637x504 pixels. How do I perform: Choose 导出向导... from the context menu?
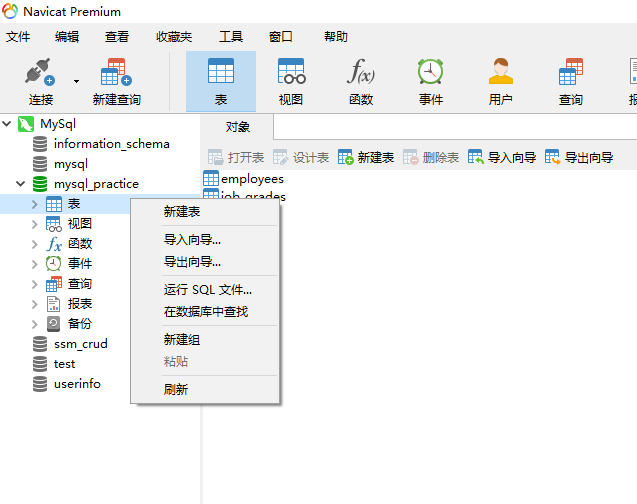[205, 262]
